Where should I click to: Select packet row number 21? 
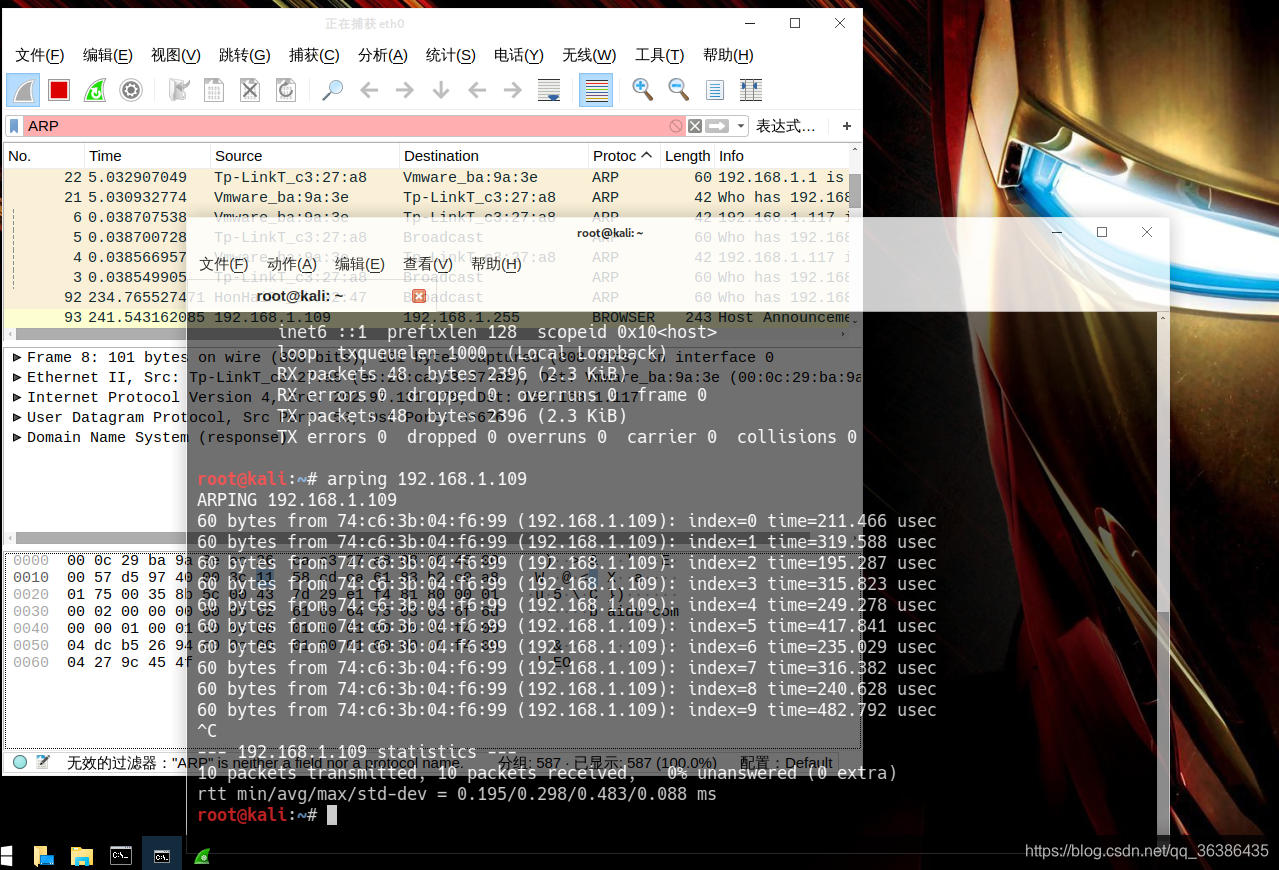pos(427,197)
